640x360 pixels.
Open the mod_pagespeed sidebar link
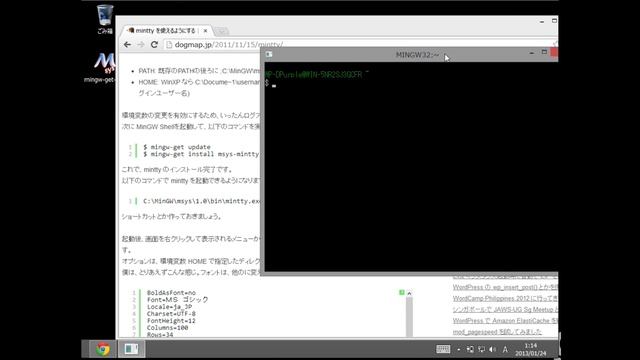point(497,332)
